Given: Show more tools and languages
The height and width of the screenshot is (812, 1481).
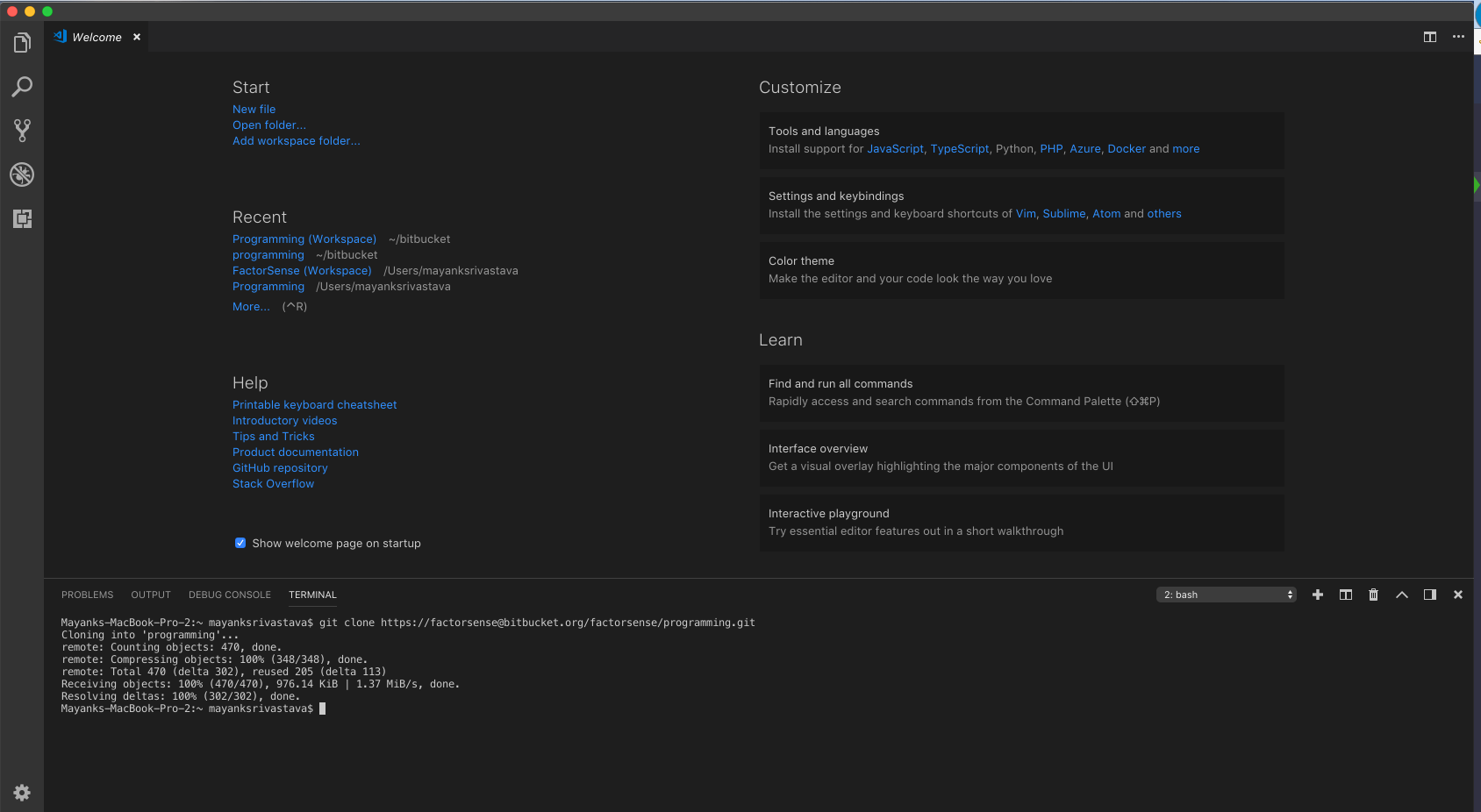Looking at the screenshot, I should click(x=1185, y=149).
